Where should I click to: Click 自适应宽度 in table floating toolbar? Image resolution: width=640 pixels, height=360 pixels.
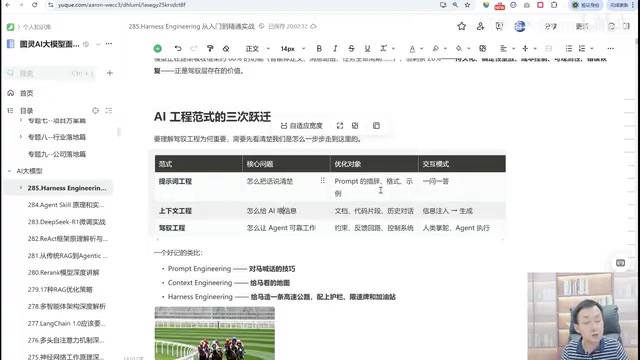[302, 126]
